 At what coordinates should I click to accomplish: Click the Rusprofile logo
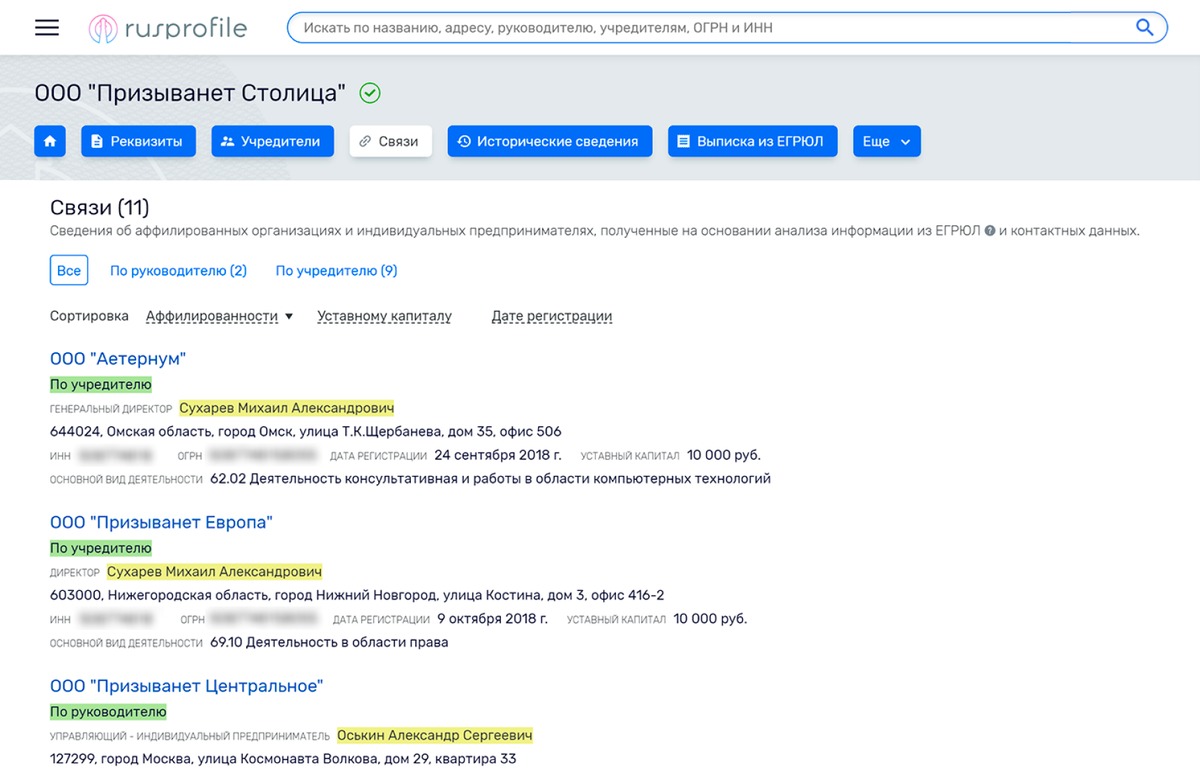[x=167, y=28]
